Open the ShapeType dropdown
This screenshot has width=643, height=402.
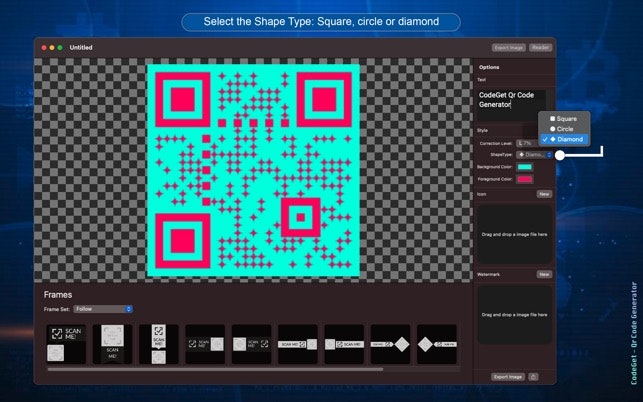point(534,155)
